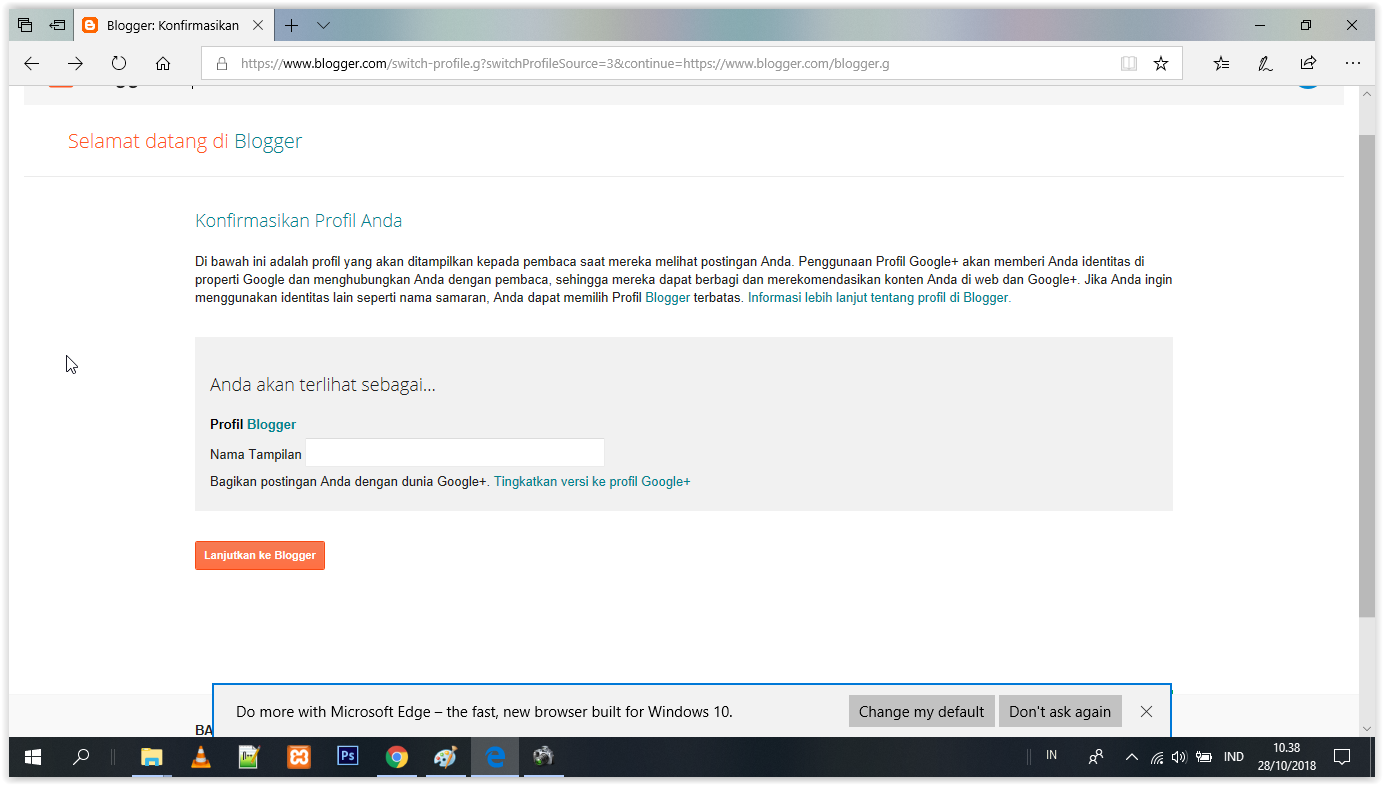Open the paint palette app in taskbar

pyautogui.click(x=446, y=757)
